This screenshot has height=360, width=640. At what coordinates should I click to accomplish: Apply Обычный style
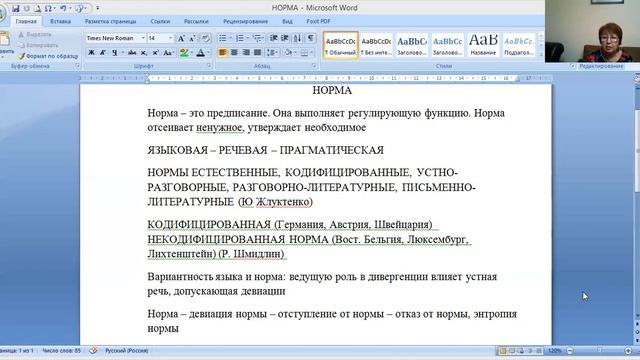[340, 45]
